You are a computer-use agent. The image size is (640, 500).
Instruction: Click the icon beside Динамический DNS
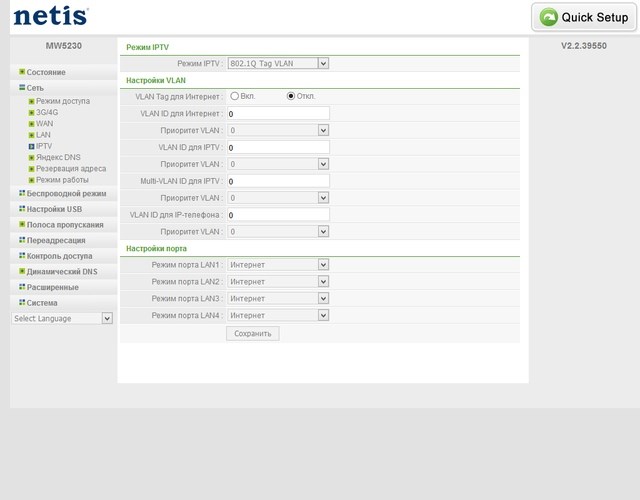(x=22, y=271)
